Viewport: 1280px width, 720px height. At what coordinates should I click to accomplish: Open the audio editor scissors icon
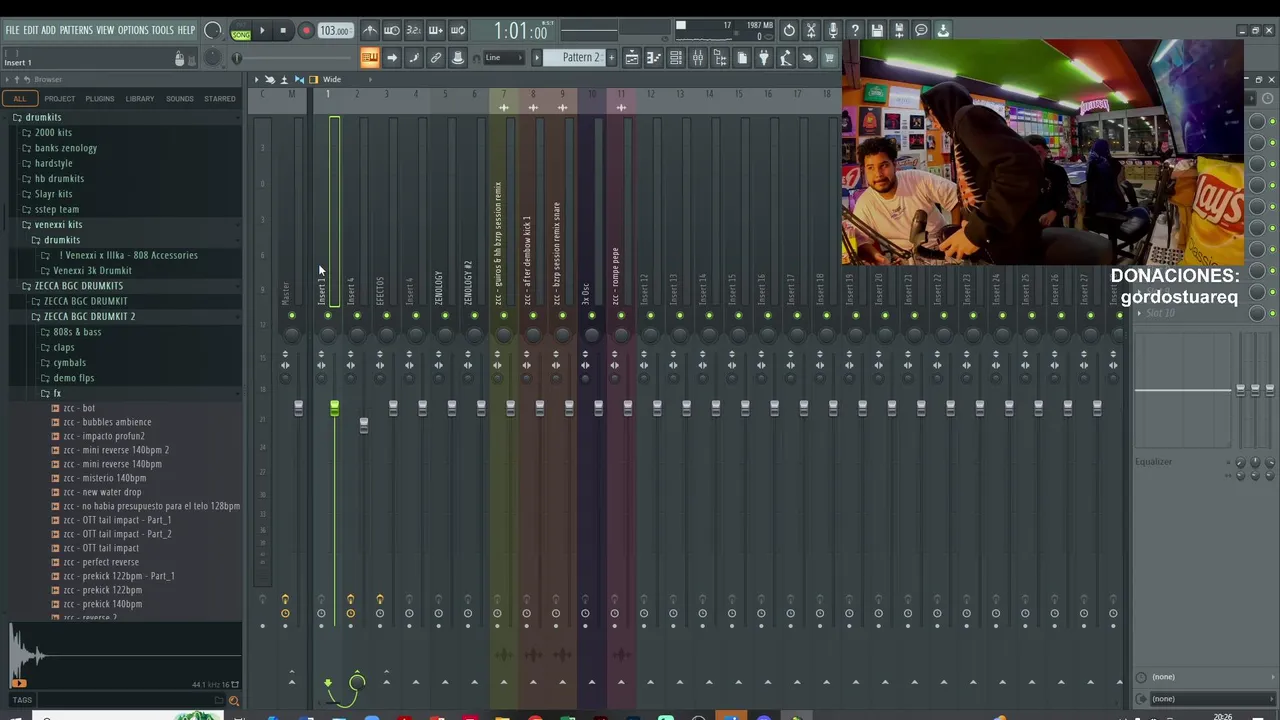coord(811,30)
